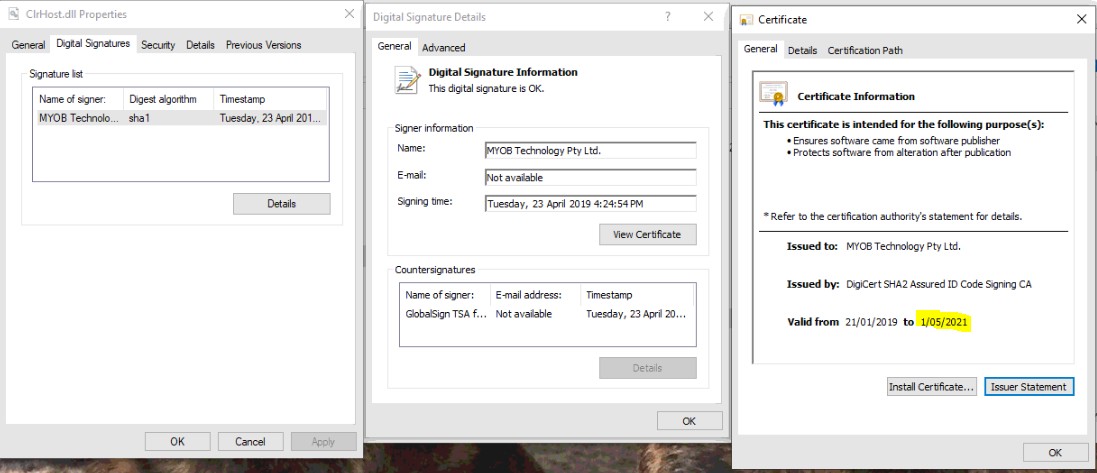Close the Digital Signature Details dialog

pos(708,16)
